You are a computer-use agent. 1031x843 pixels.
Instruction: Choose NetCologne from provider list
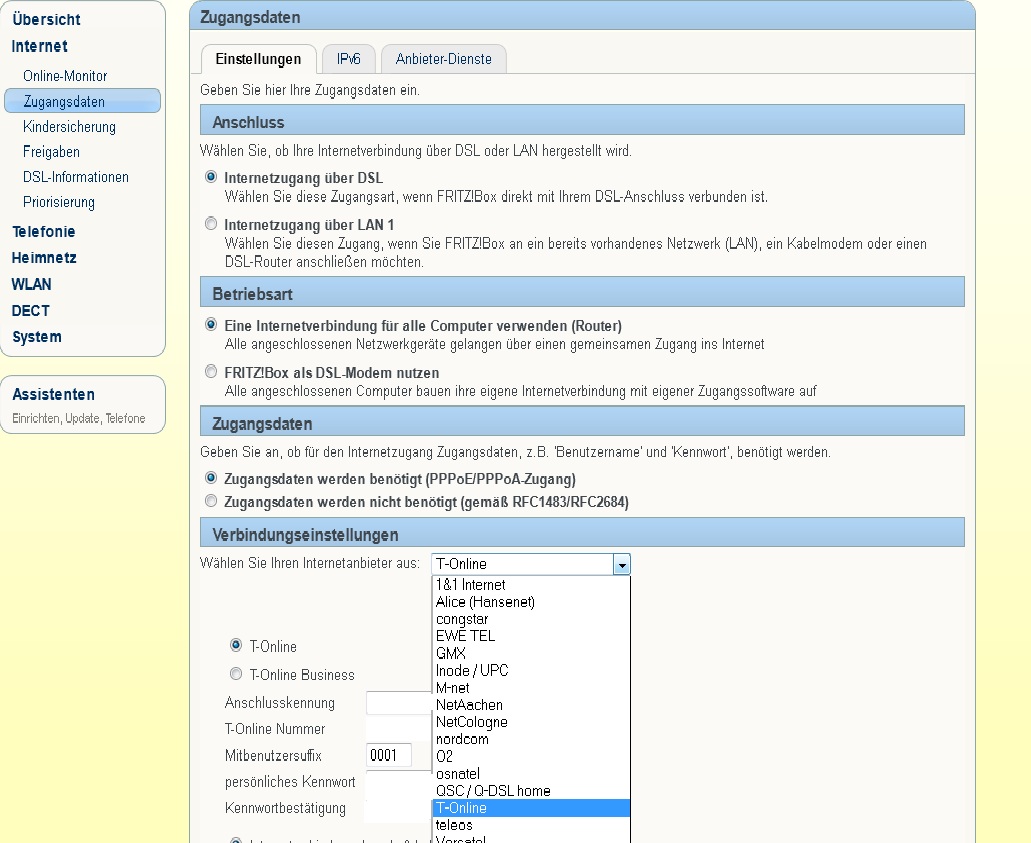(x=531, y=722)
